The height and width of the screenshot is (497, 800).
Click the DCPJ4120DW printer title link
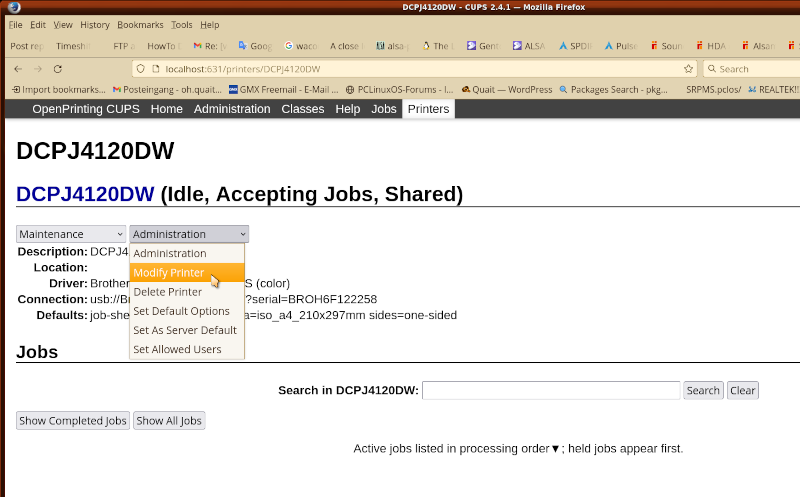[x=85, y=194]
